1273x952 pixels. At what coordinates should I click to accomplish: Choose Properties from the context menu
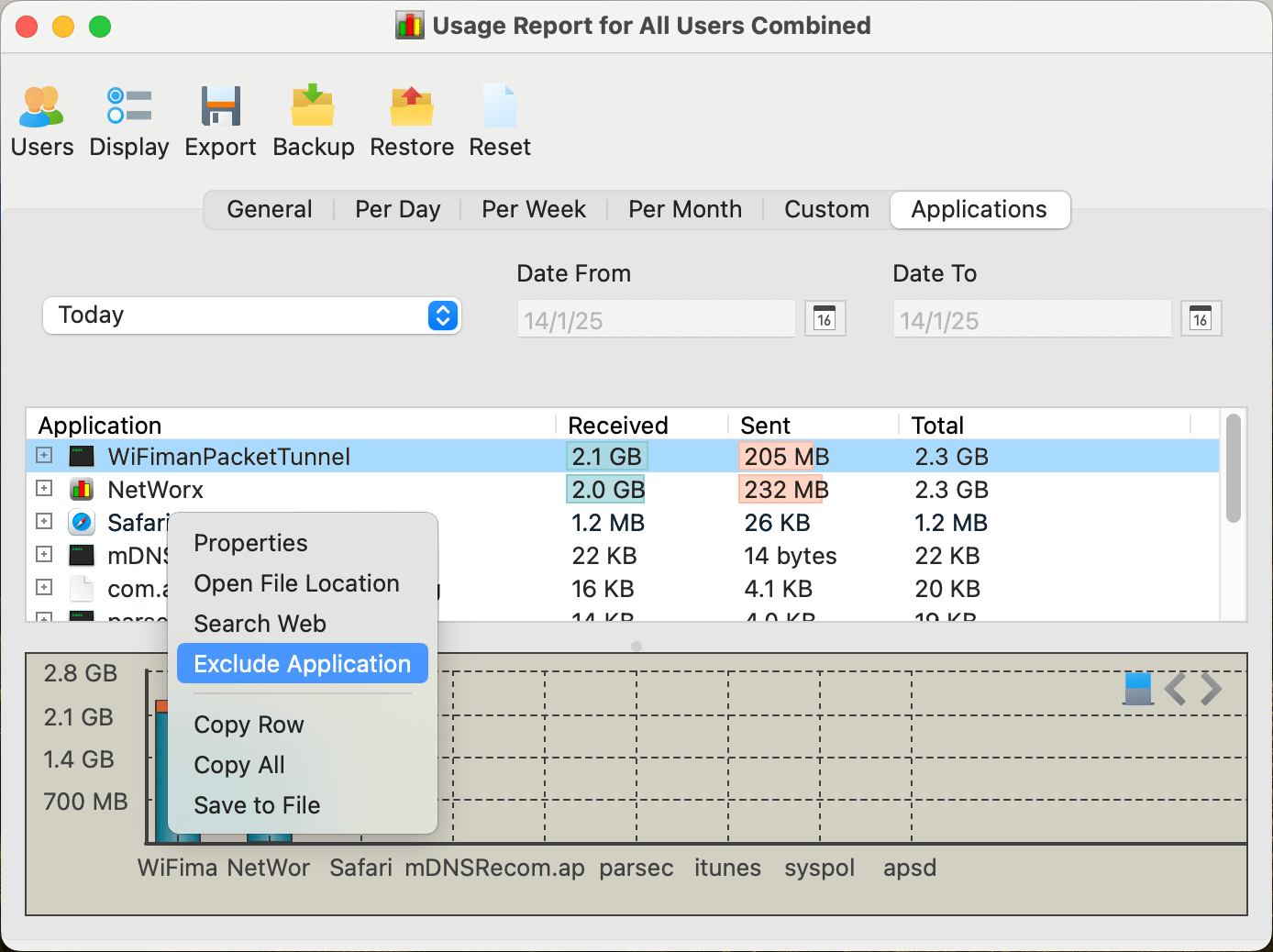point(303,543)
